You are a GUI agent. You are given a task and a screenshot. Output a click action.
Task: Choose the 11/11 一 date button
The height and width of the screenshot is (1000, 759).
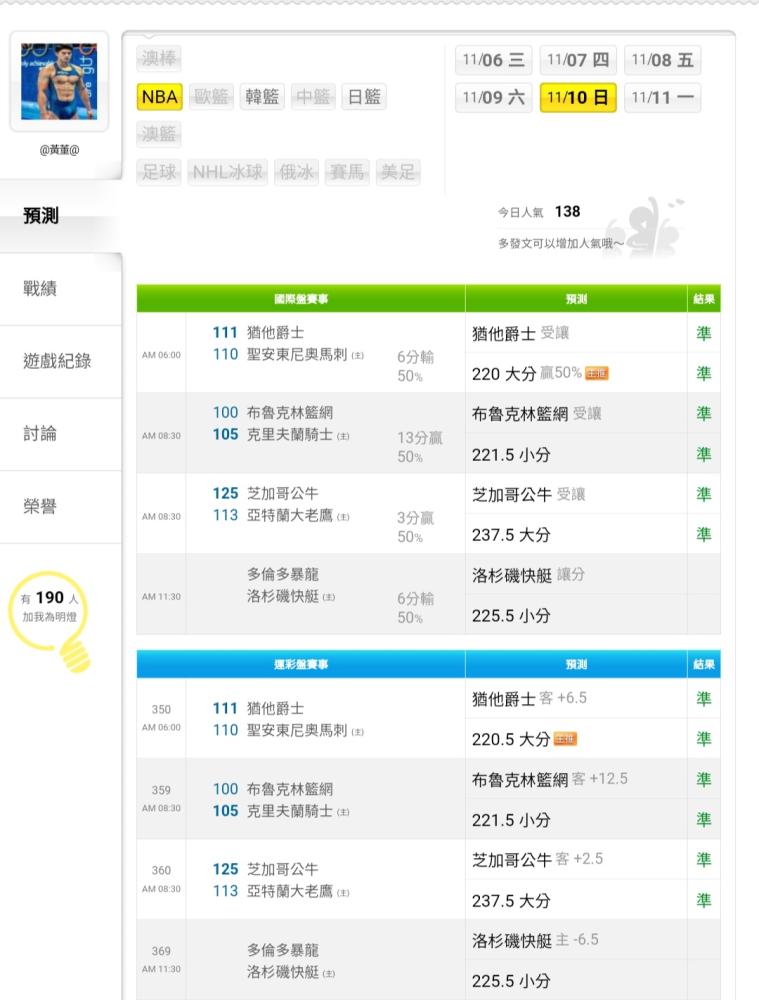click(662, 98)
